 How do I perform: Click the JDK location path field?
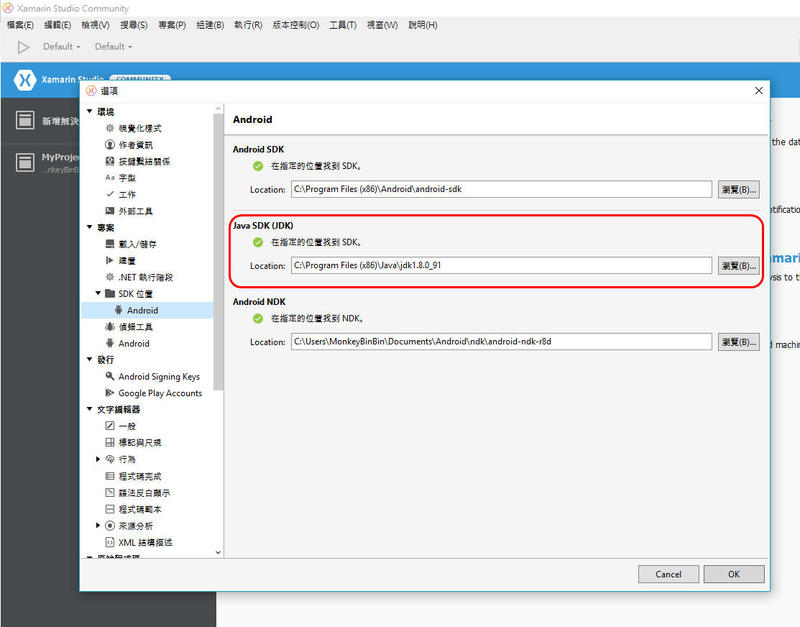tap(502, 265)
